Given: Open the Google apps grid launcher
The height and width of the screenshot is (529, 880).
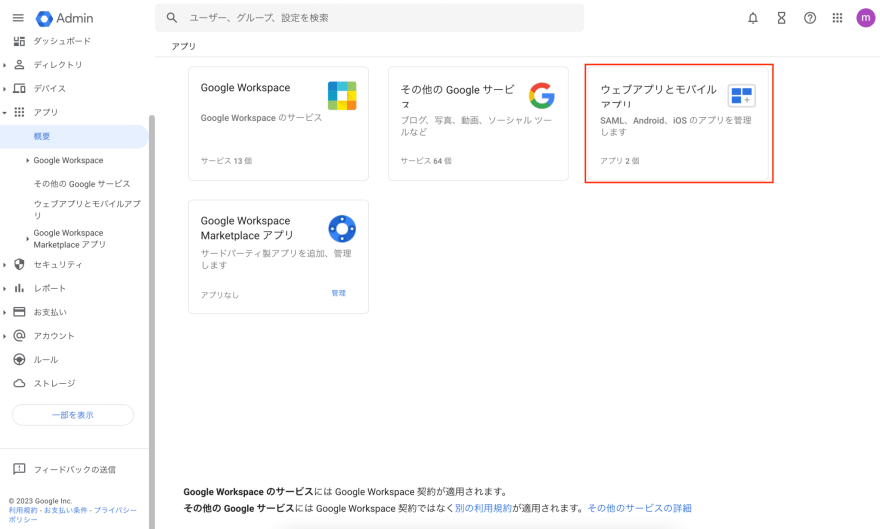Looking at the screenshot, I should (x=837, y=18).
